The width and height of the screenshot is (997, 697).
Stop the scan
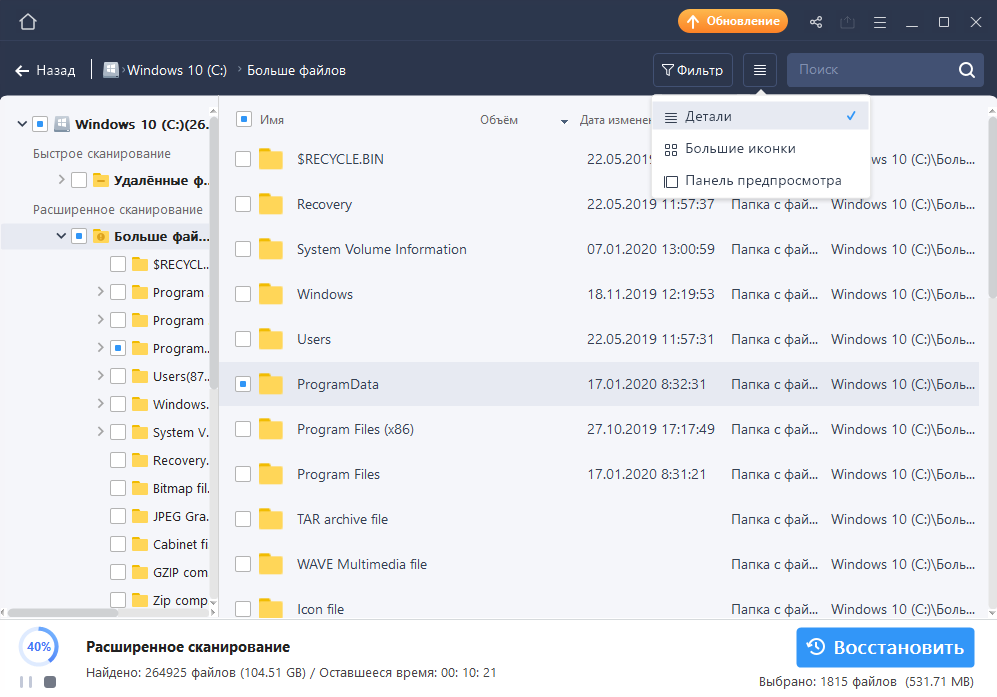click(x=50, y=682)
